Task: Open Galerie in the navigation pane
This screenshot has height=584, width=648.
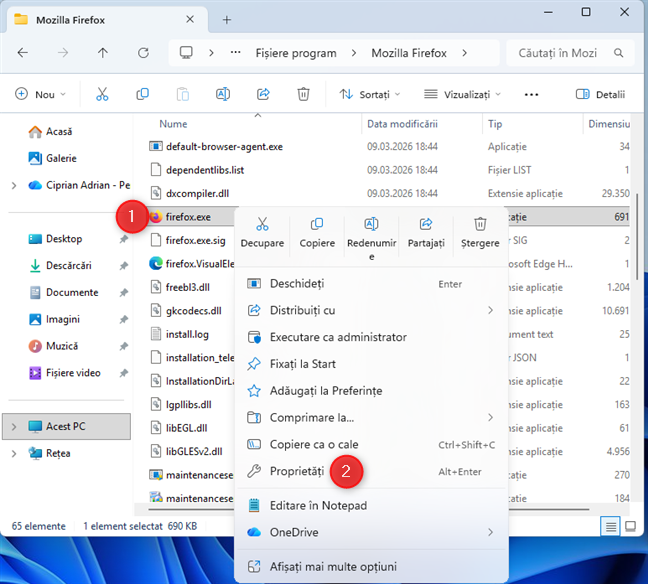Action: 52,158
